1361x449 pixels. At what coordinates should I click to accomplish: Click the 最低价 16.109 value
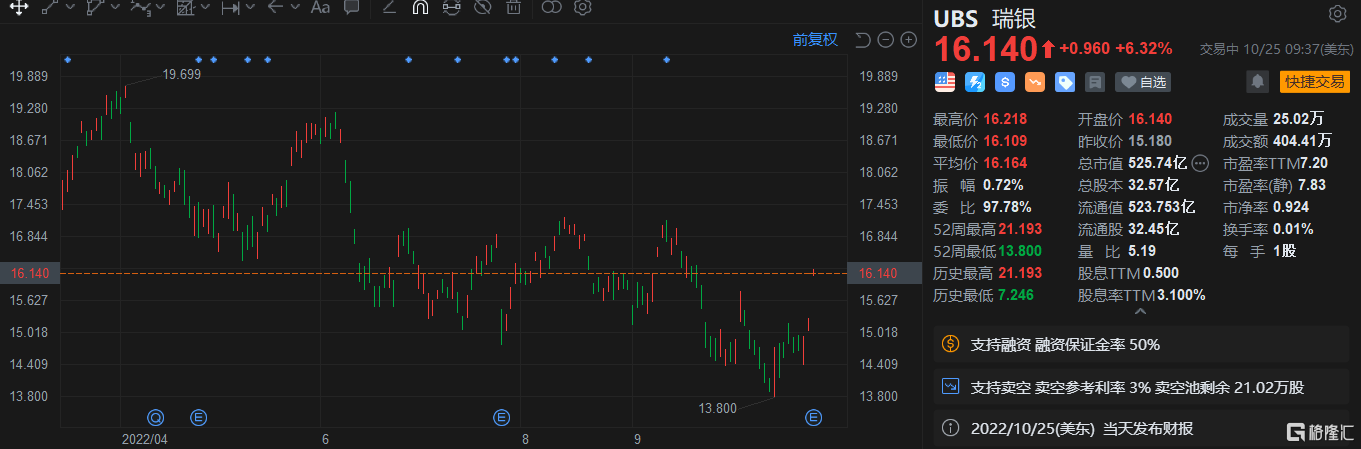pos(1003,141)
